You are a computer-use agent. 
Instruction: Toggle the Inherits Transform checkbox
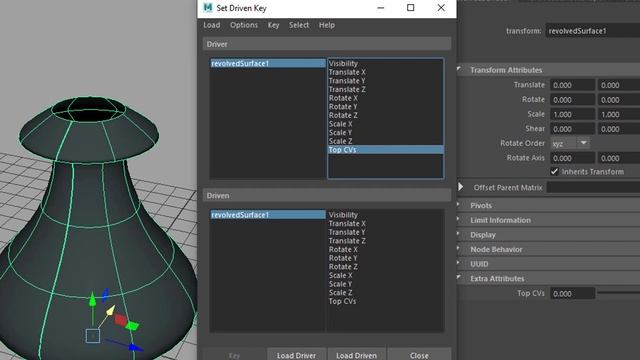[x=554, y=171]
